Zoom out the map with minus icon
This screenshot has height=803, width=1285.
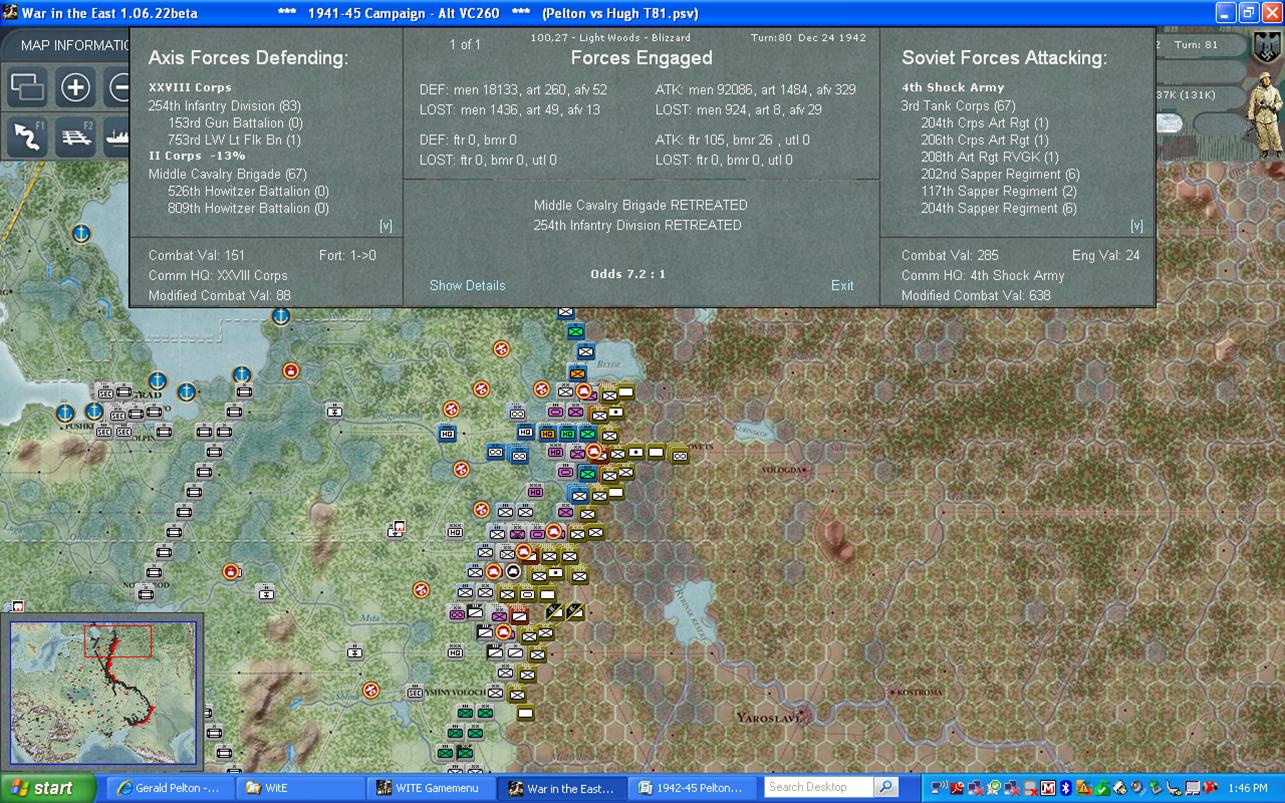[118, 87]
